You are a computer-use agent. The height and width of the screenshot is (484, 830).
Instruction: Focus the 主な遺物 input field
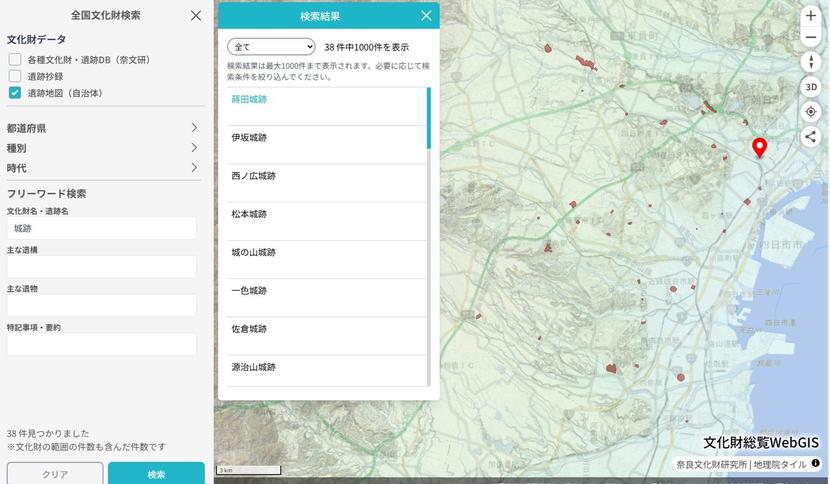[102, 306]
